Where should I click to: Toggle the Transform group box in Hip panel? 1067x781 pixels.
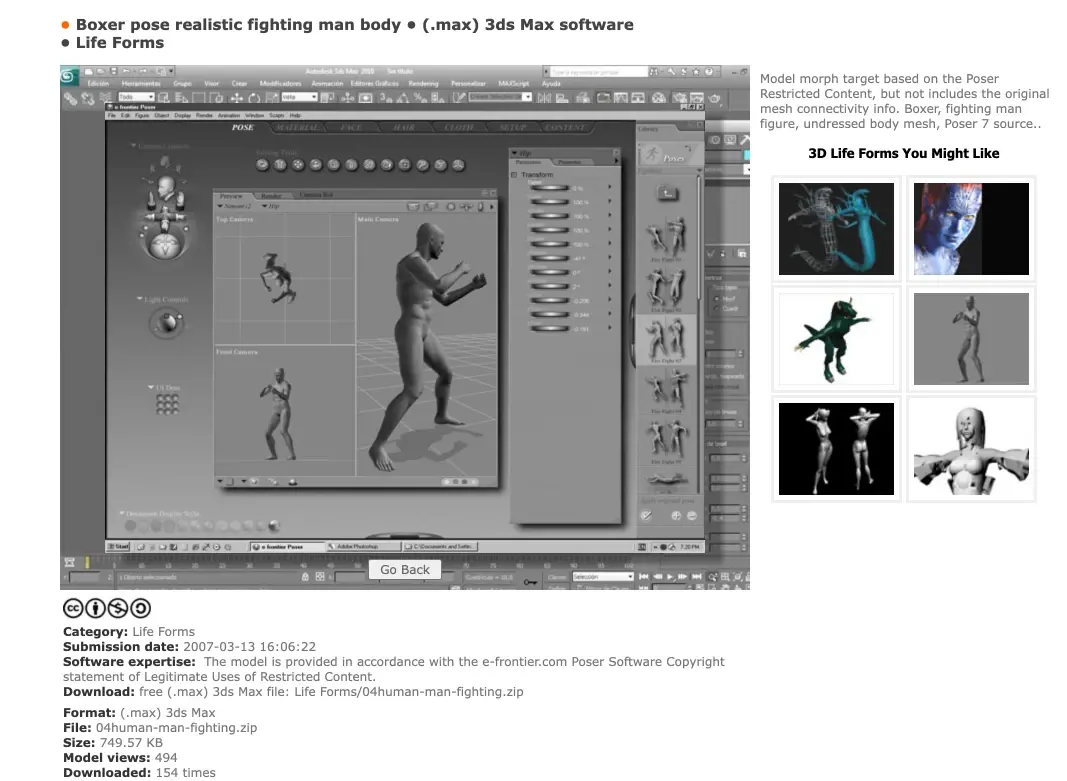click(514, 175)
